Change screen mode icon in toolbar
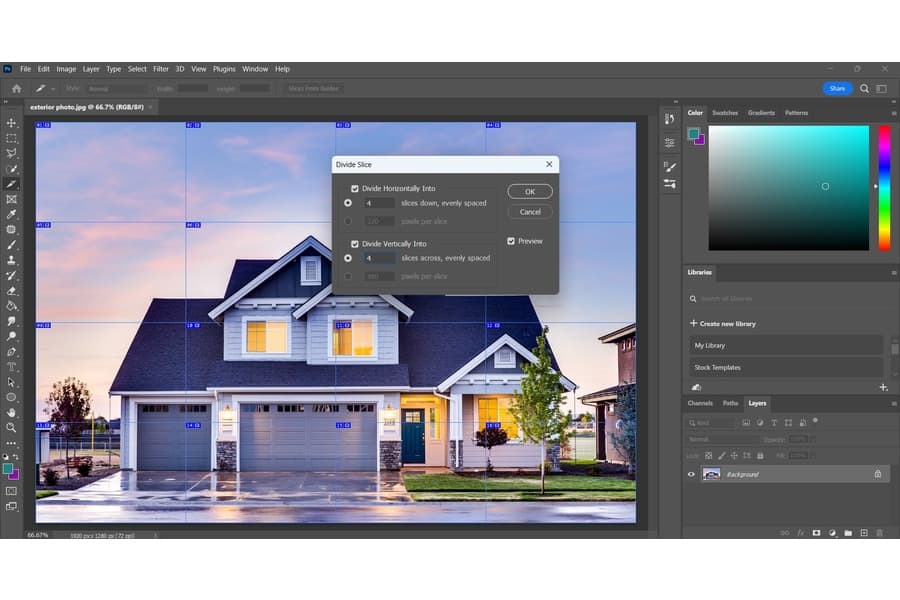 click(x=11, y=506)
